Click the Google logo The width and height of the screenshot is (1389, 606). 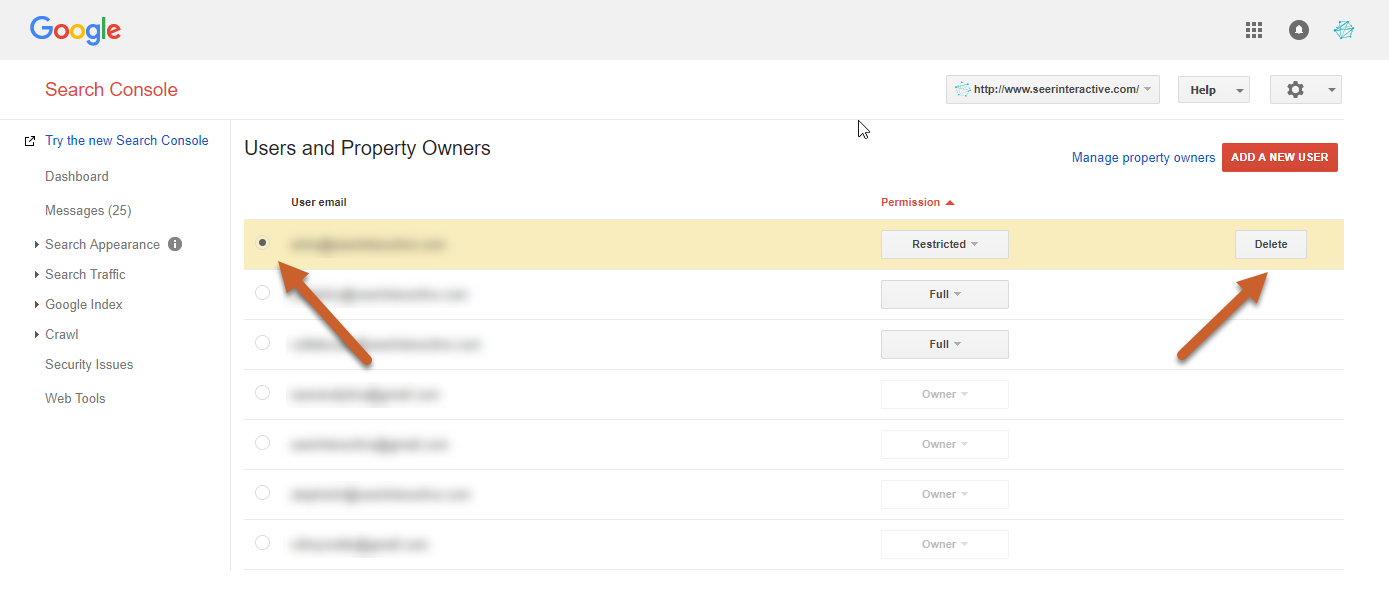(75, 30)
